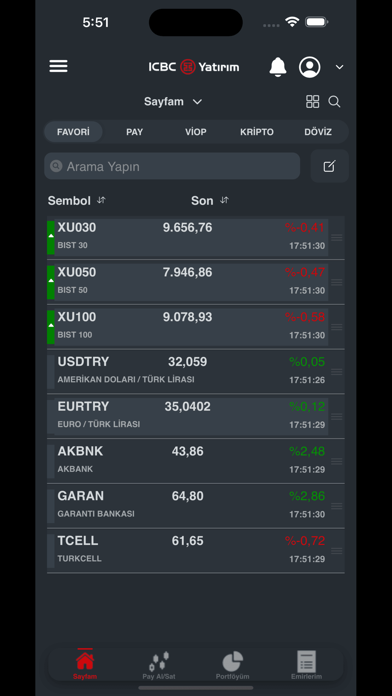
Task: Click the 9.078,93 XU100 value
Action: [187, 317]
